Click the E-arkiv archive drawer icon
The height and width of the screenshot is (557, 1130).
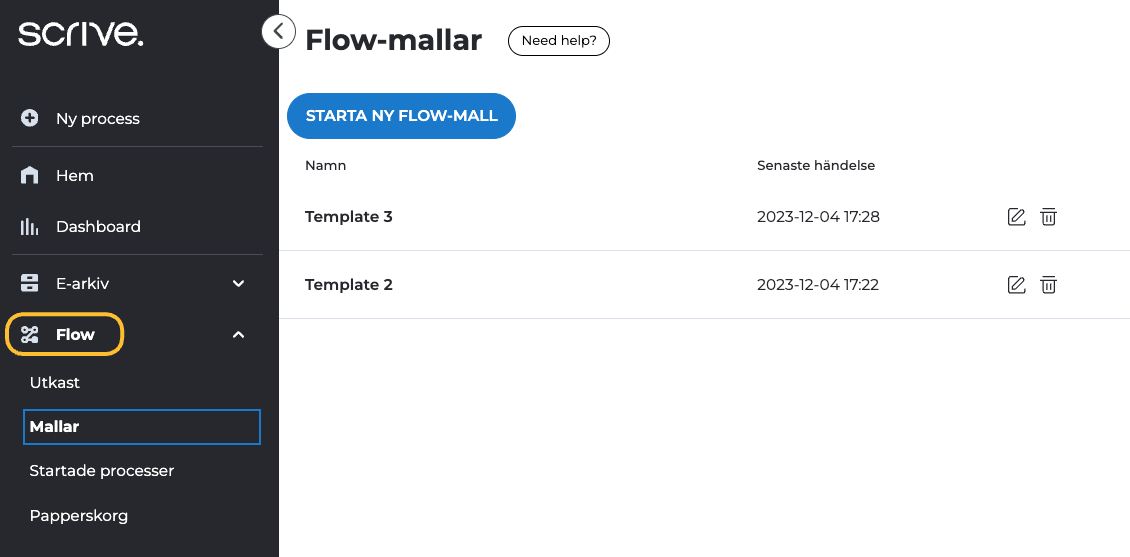(30, 284)
